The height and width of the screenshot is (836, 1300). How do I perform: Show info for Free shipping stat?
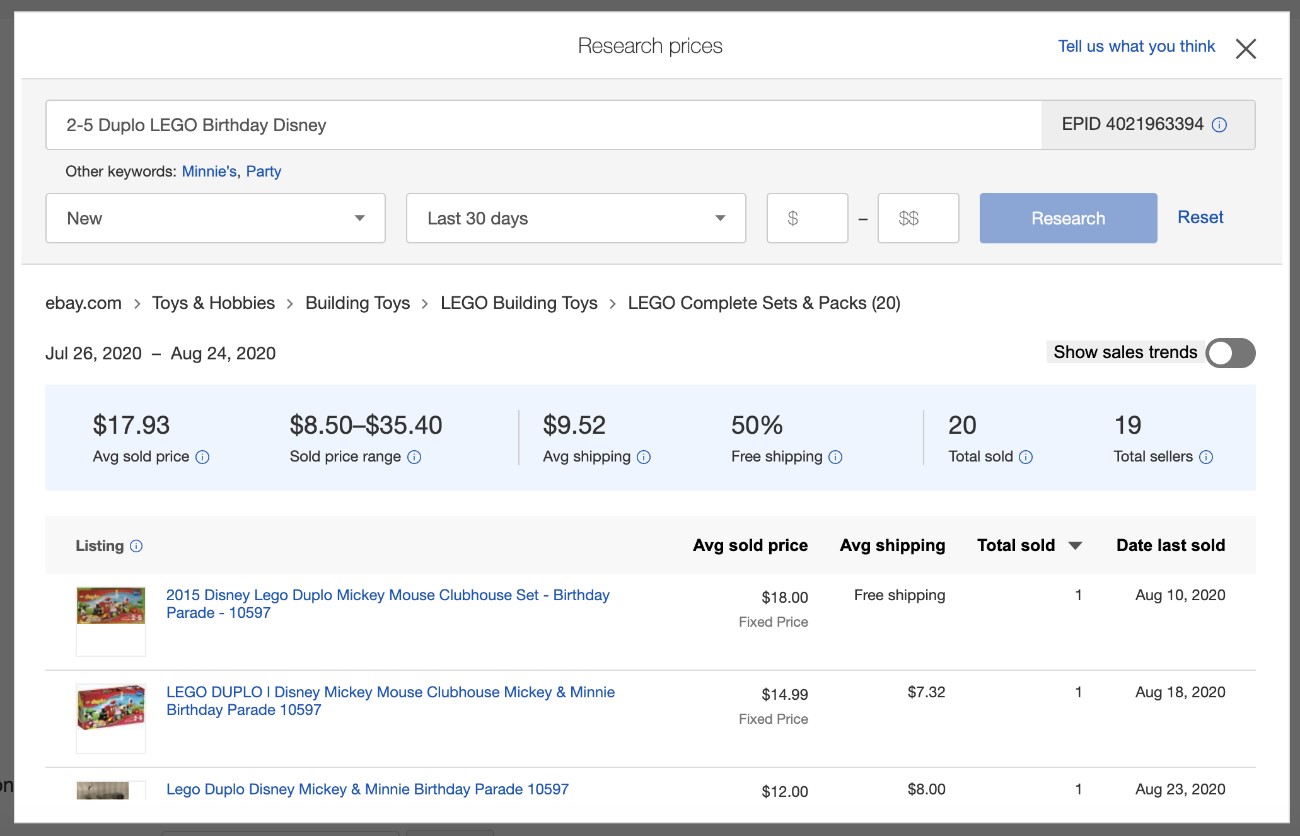[x=836, y=457]
